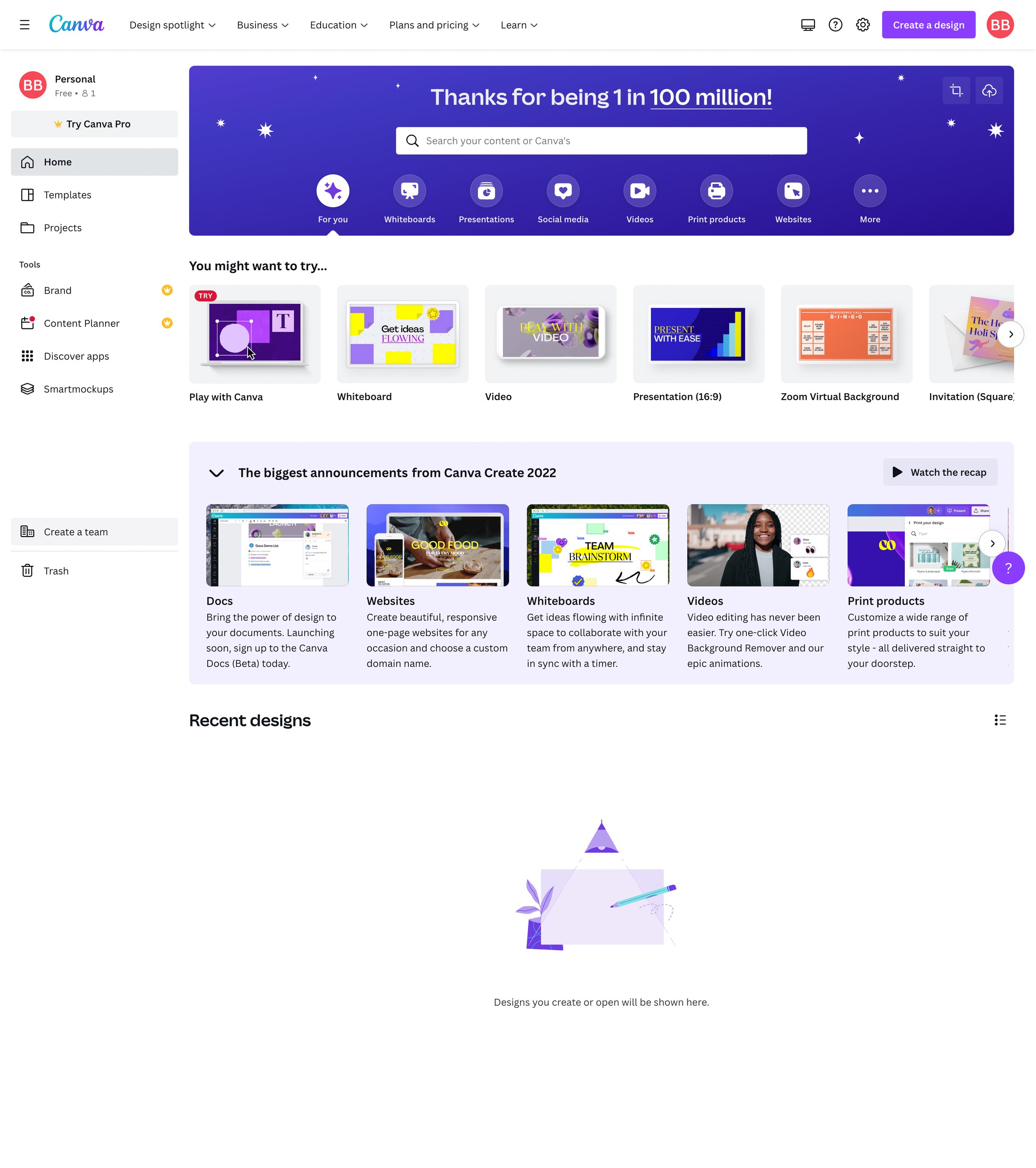Open Whiteboard design thumbnail
Screen dimensions: 1036x1168
pyautogui.click(x=403, y=334)
